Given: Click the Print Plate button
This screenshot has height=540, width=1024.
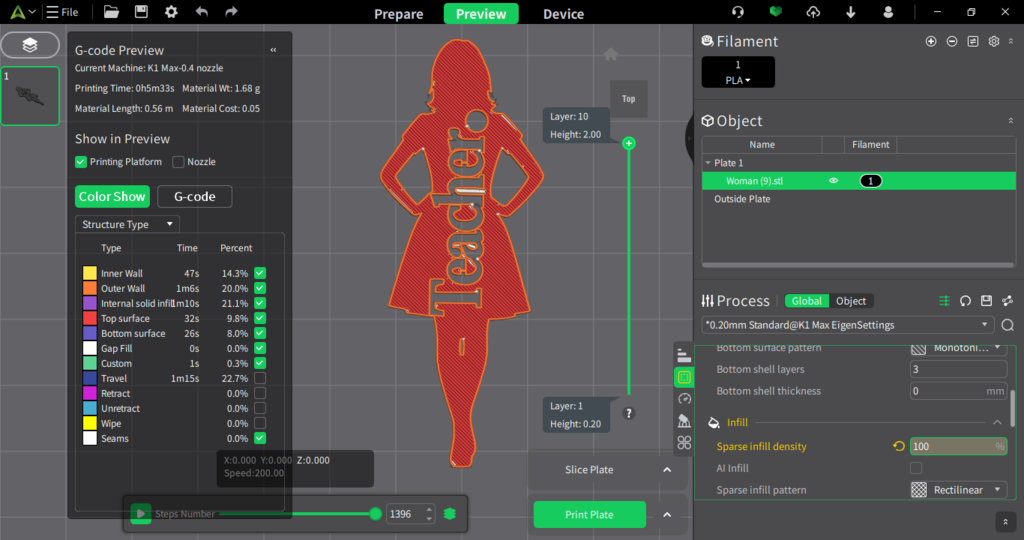Looking at the screenshot, I should click(x=589, y=515).
